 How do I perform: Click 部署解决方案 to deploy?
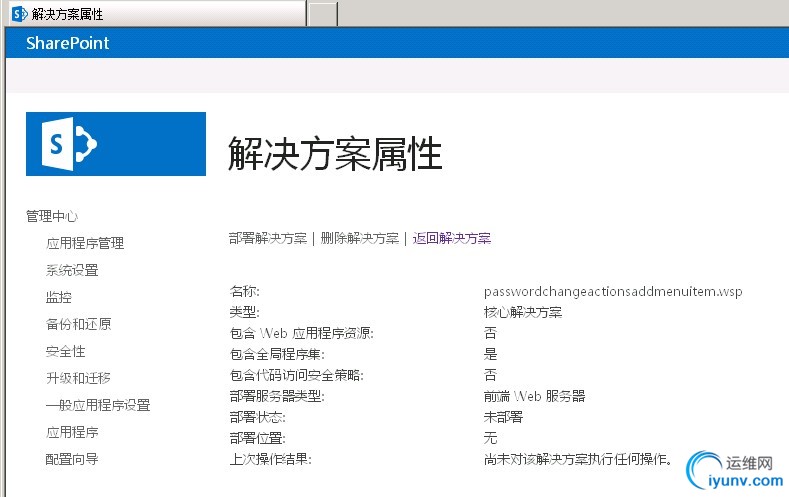268,238
